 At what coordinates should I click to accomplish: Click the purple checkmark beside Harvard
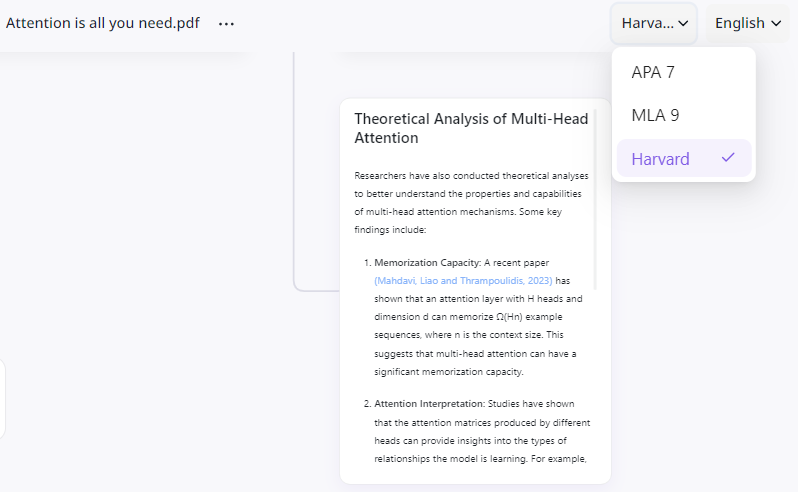[728, 158]
